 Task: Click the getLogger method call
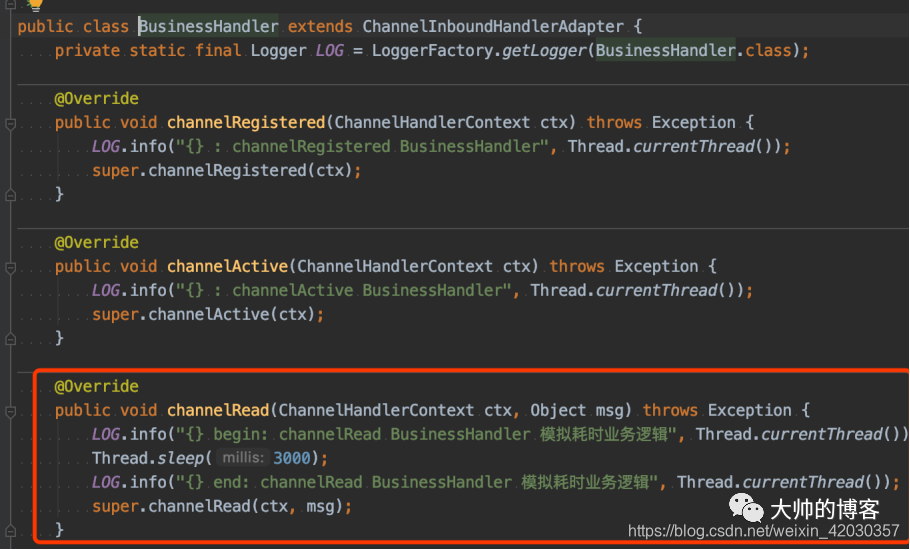(x=544, y=50)
